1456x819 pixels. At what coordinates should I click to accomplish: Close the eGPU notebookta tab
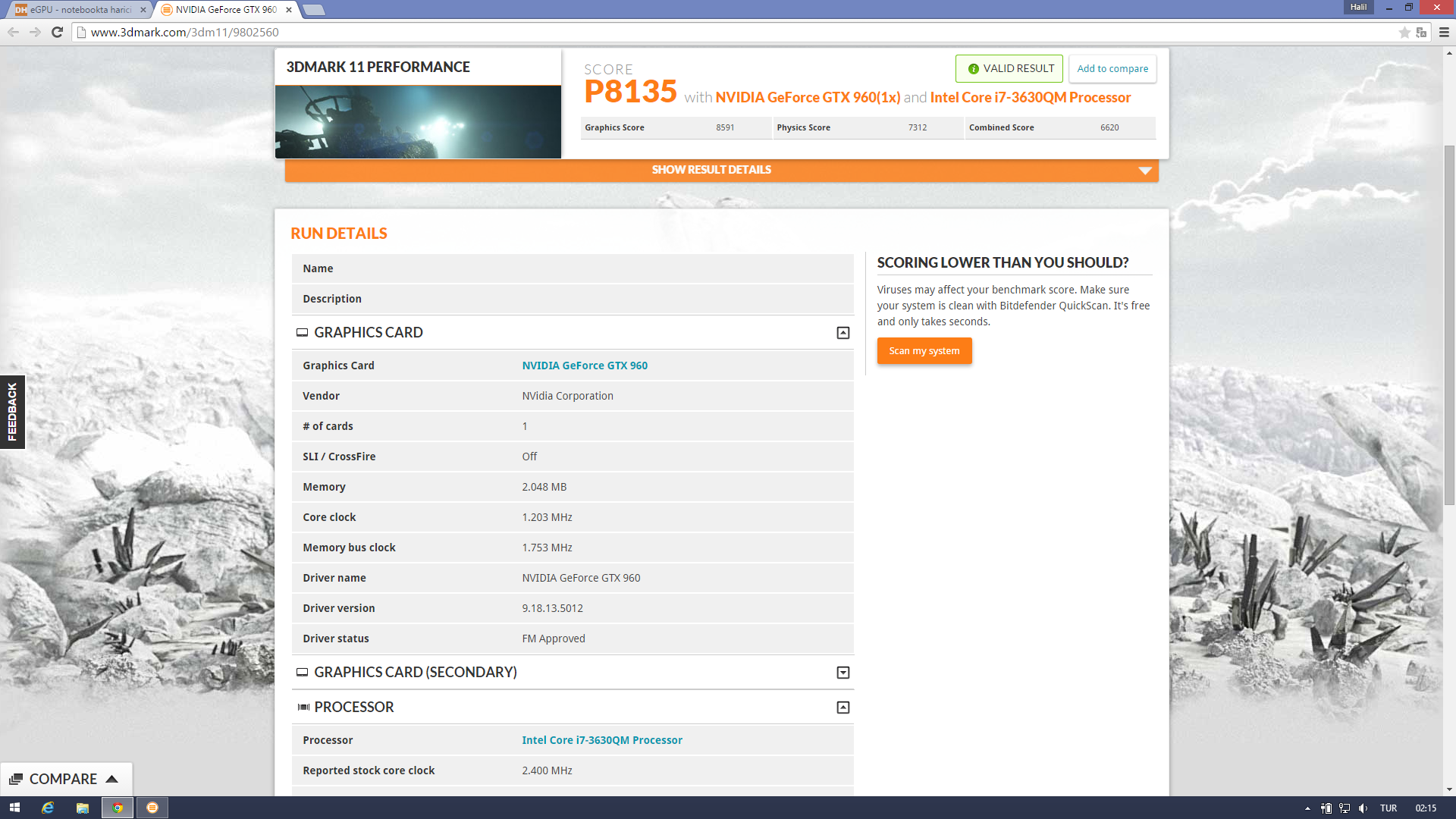click(x=143, y=10)
